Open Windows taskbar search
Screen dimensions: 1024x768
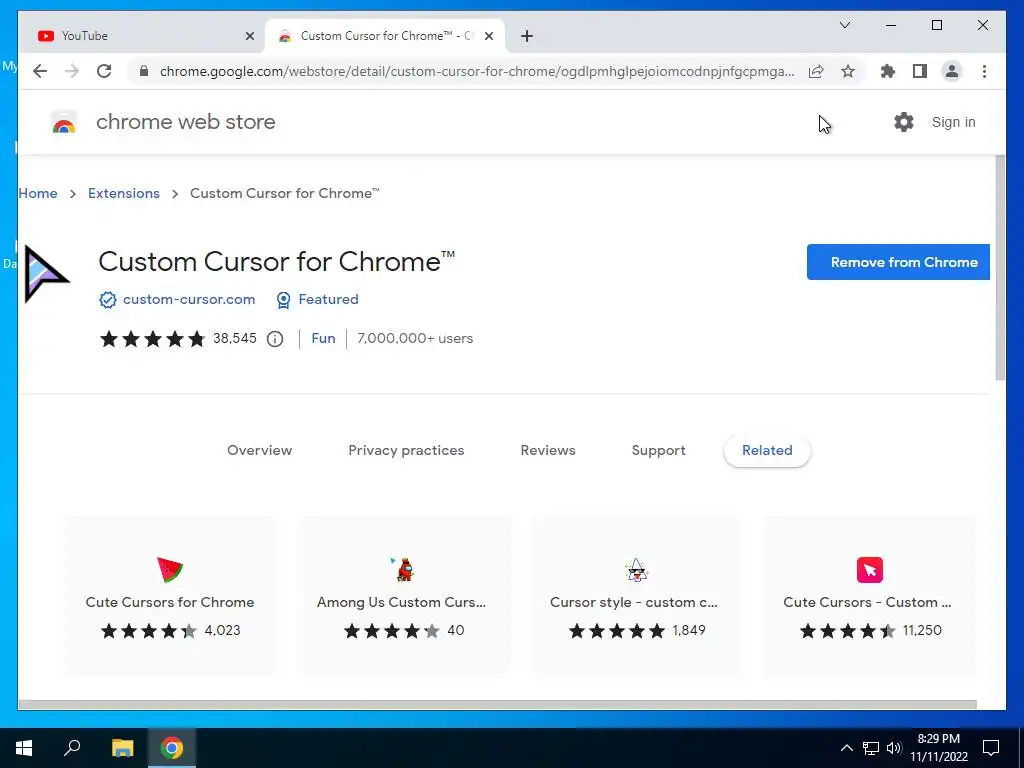72,748
